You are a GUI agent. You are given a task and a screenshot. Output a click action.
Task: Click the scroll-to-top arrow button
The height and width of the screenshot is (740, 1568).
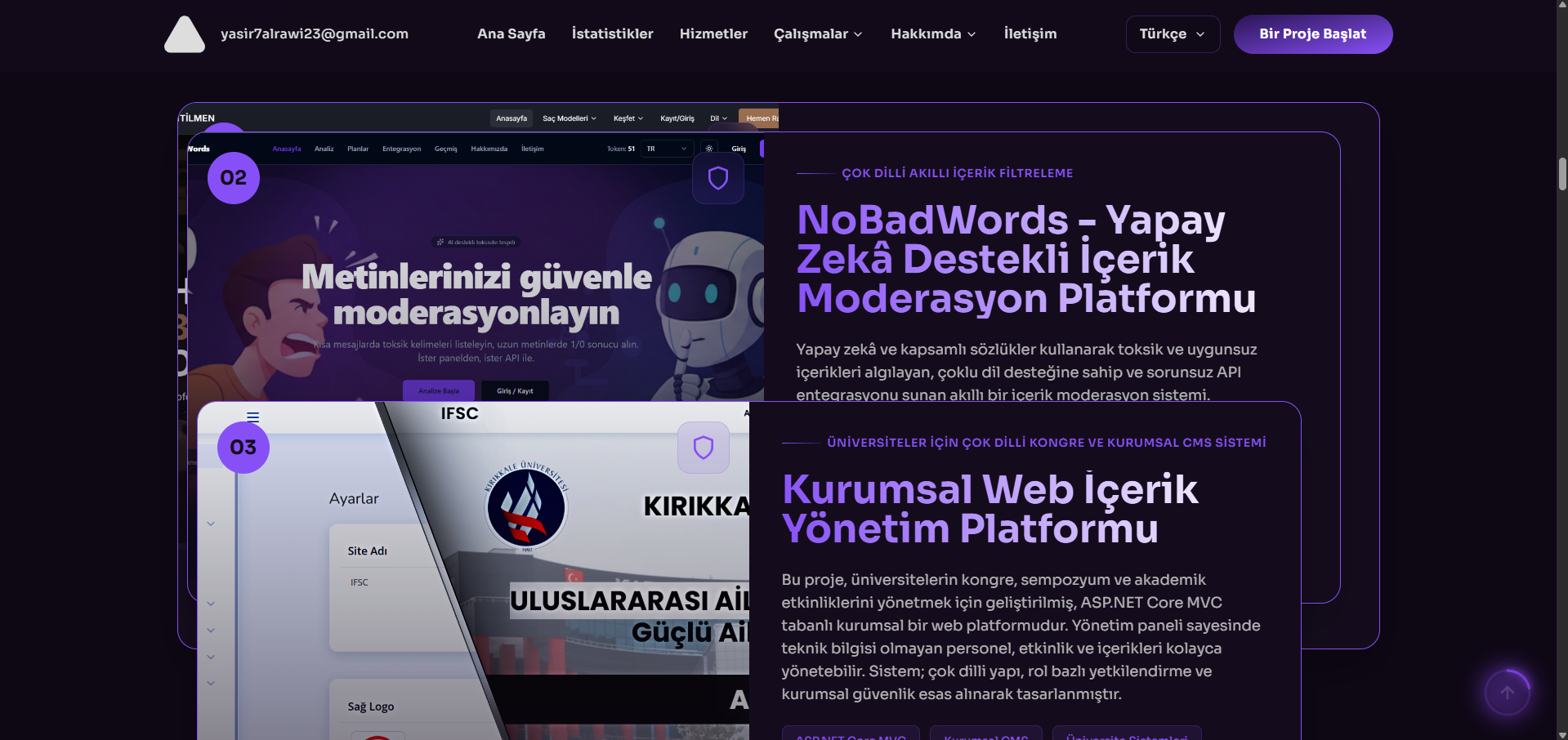pos(1508,693)
